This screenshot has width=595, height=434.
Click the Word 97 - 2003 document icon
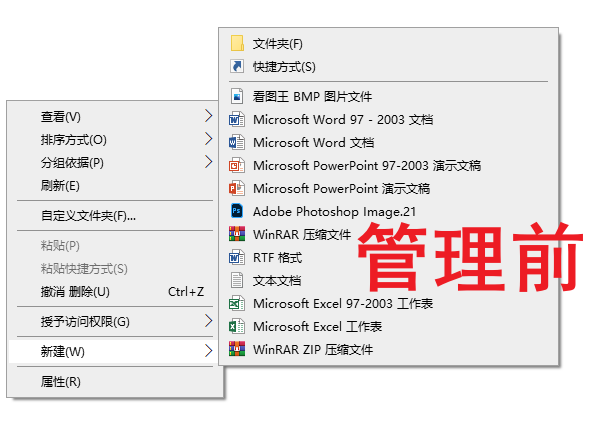[237, 120]
